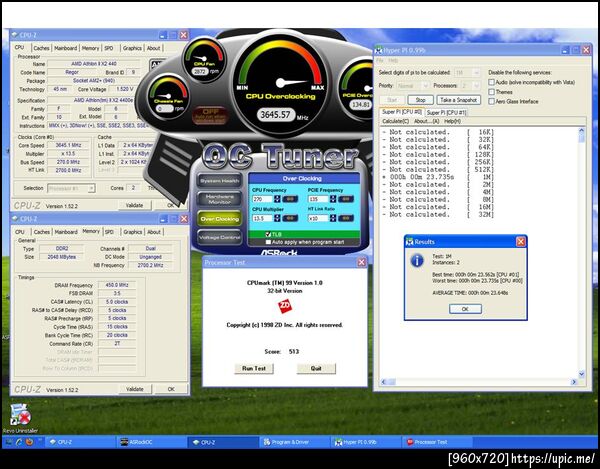Open SPD tab in bottom CPU-Z window

pos(109,232)
